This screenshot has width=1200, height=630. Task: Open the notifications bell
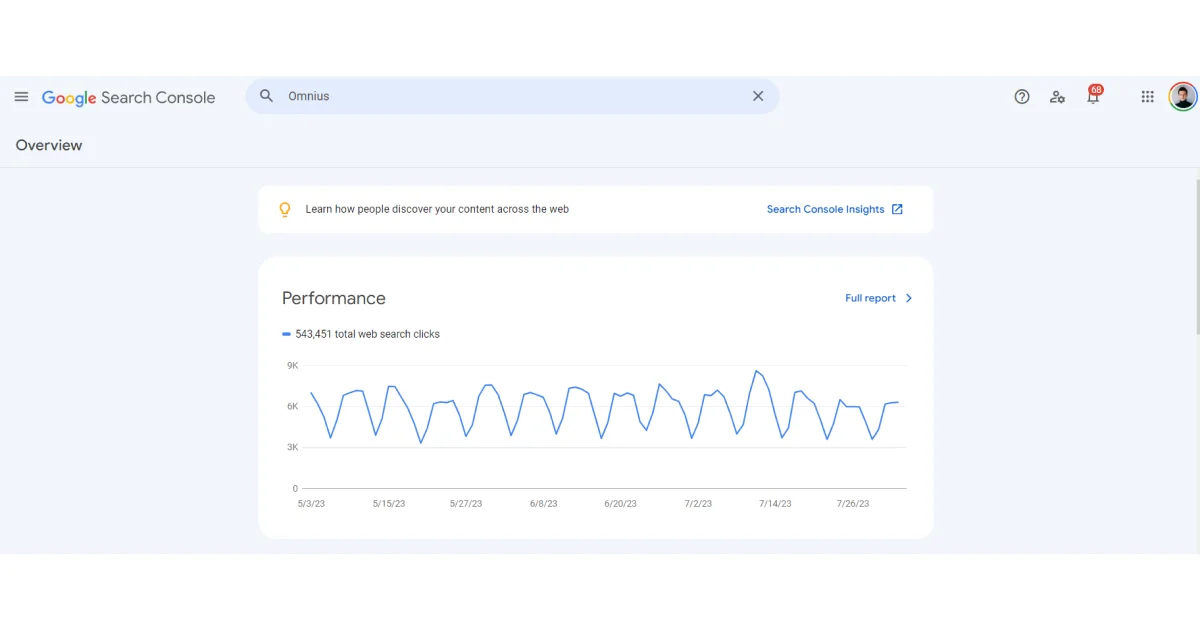[1094, 96]
